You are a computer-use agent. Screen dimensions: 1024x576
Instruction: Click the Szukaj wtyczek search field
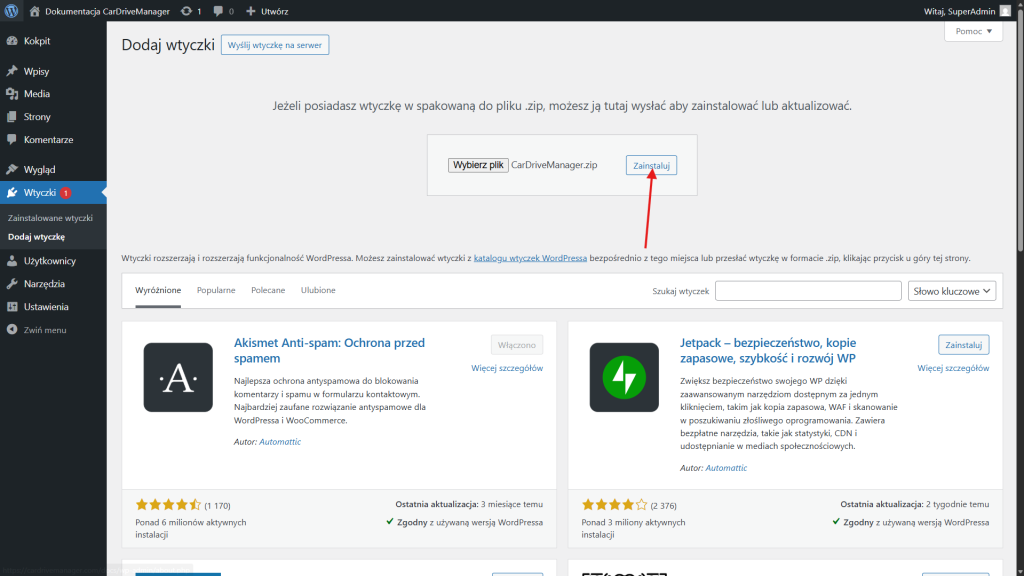coord(808,291)
